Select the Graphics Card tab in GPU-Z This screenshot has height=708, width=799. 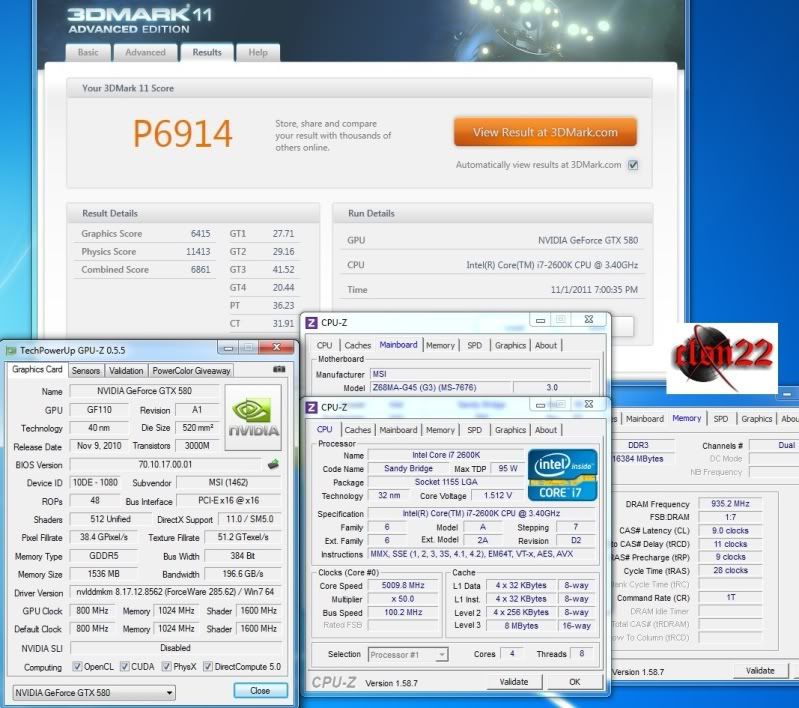[x=37, y=370]
